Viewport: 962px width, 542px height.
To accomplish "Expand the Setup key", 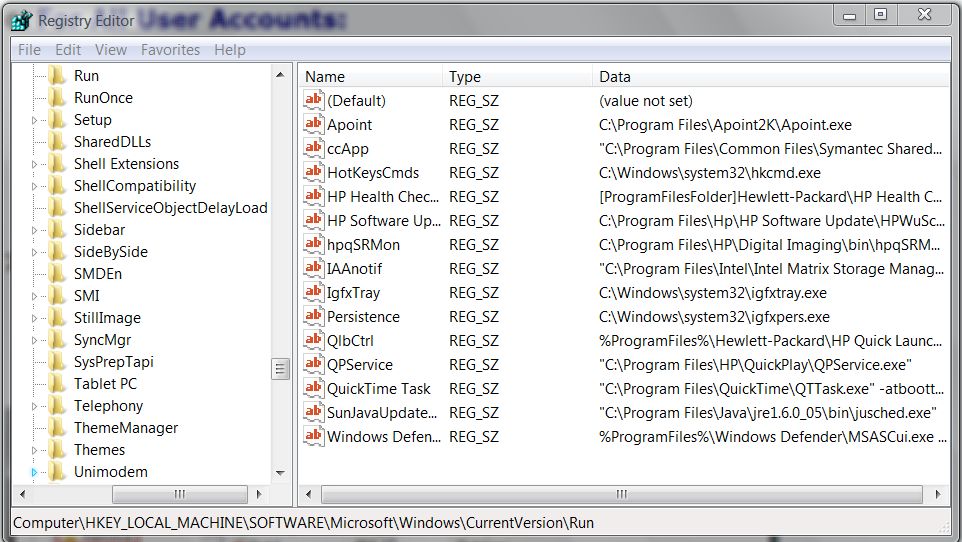I will click(34, 120).
